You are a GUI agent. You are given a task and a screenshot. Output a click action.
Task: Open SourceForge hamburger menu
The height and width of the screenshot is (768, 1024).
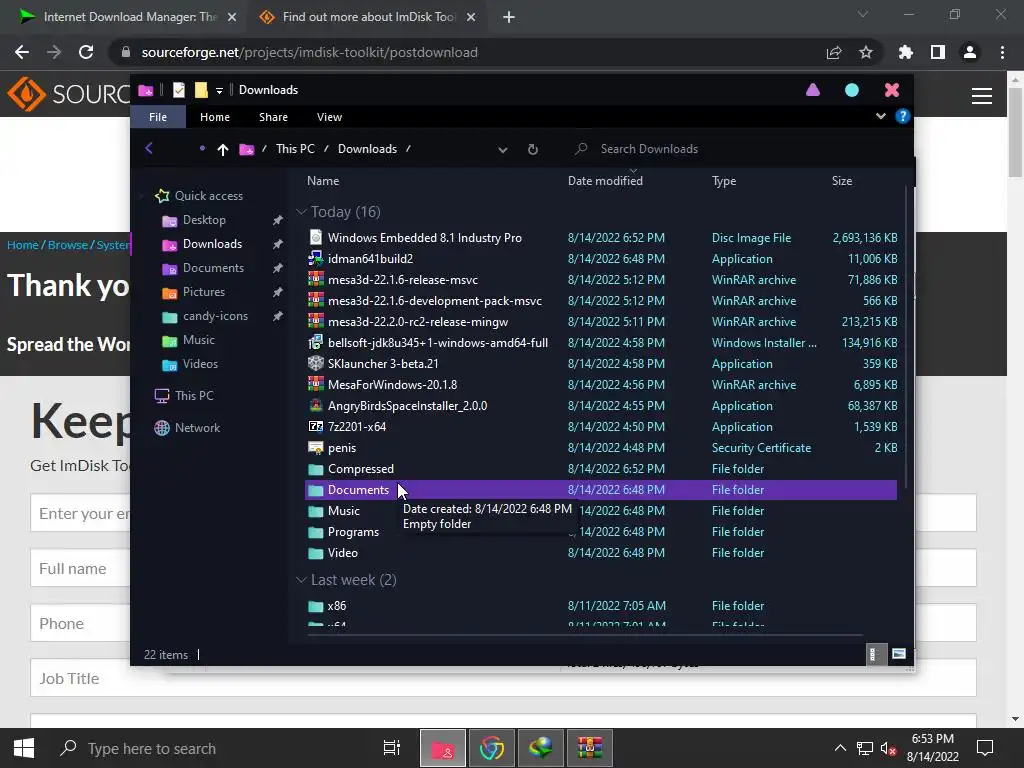pos(982,96)
